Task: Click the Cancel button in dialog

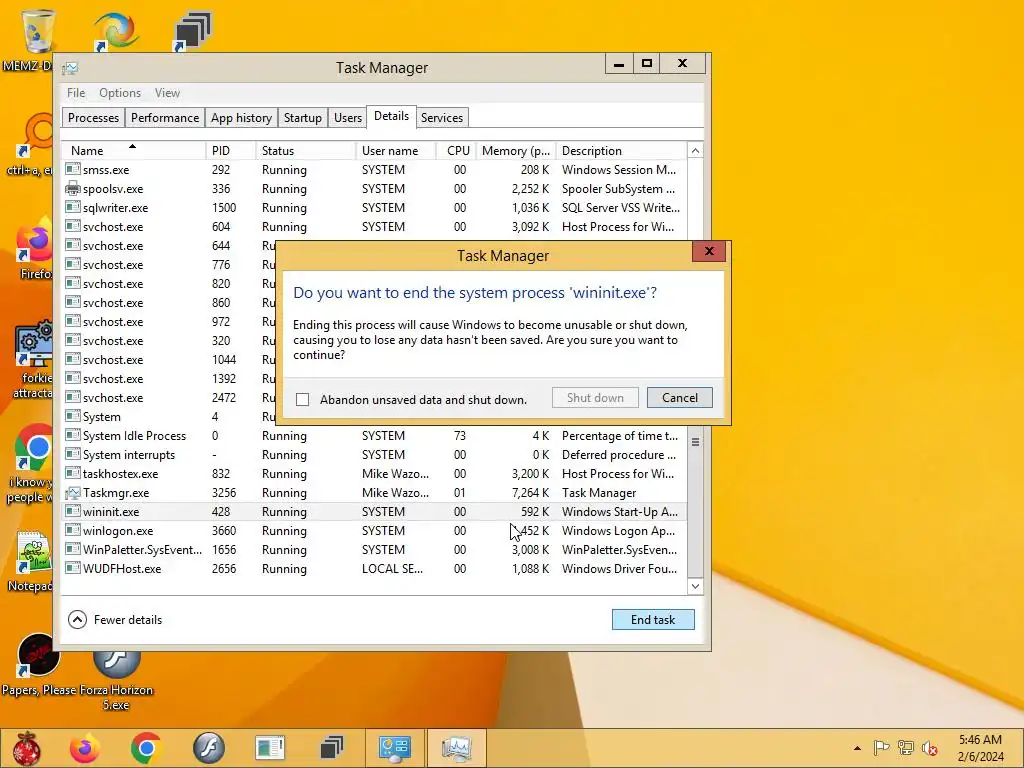Action: pyautogui.click(x=679, y=398)
